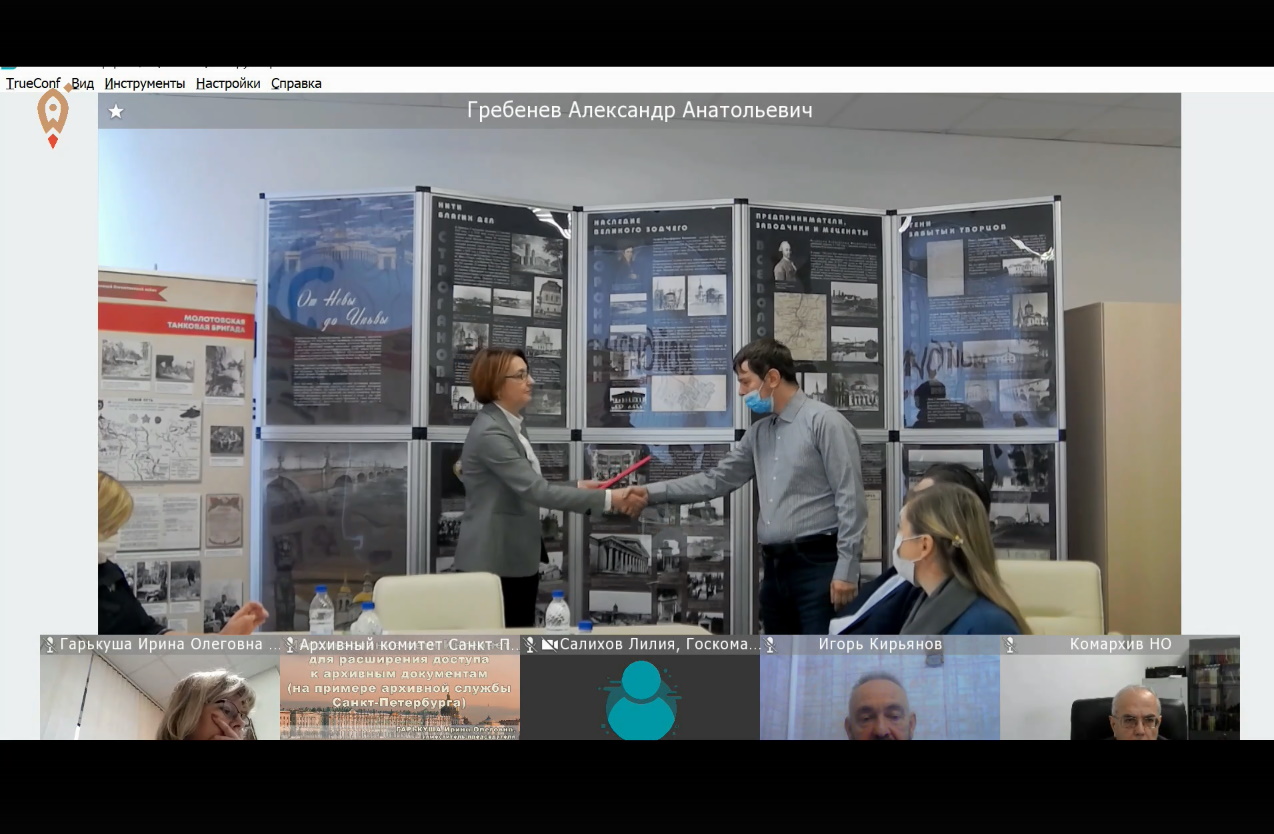Click the star icon on main video
Image resolution: width=1274 pixels, height=834 pixels.
(x=116, y=111)
